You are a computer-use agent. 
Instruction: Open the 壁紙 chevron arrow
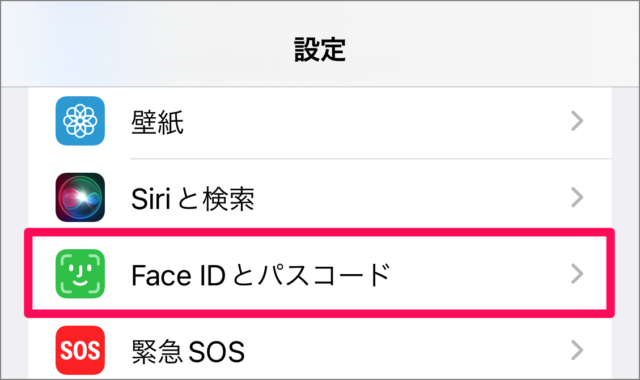(x=577, y=121)
